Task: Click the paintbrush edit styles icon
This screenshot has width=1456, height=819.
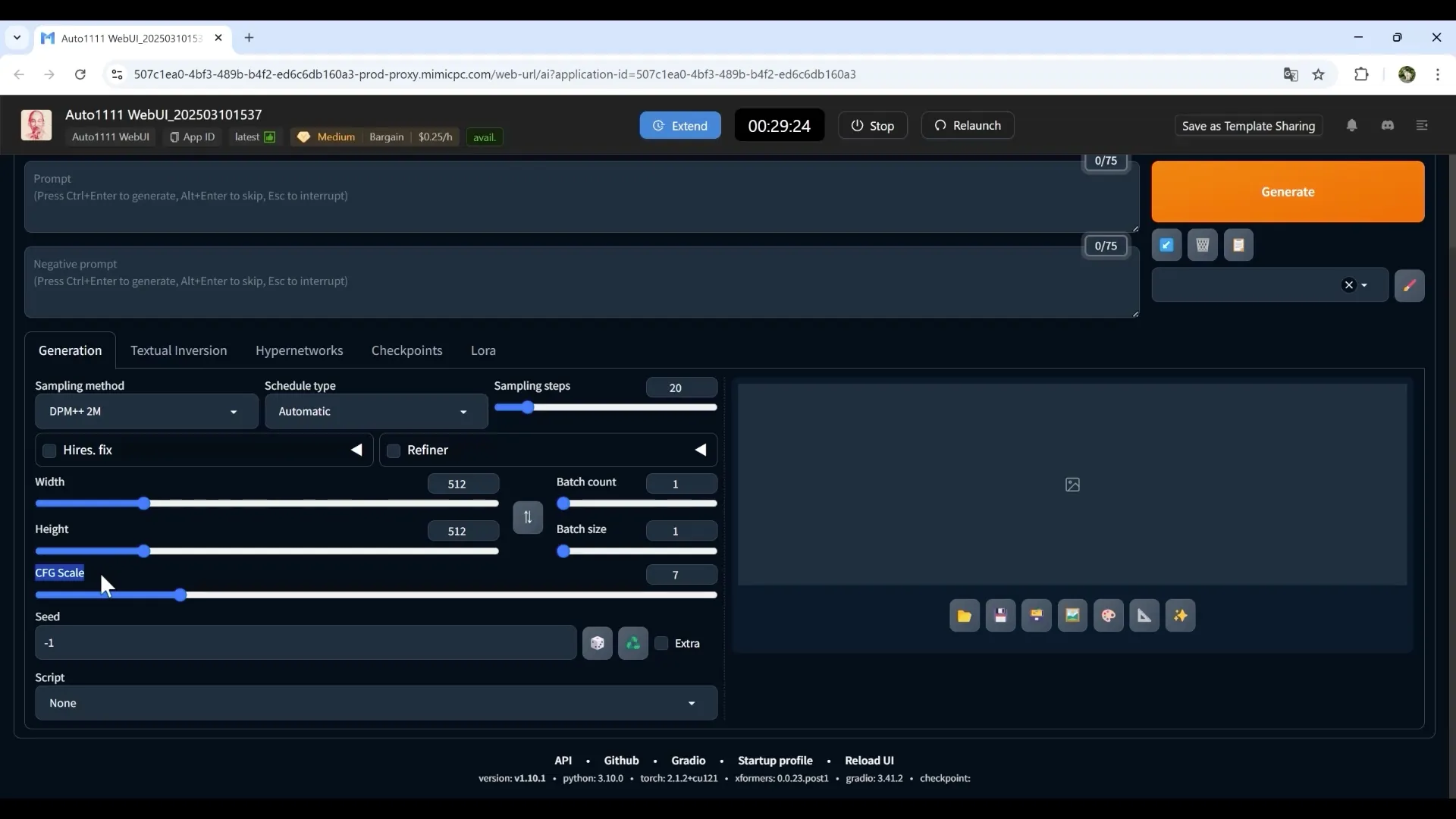Action: [x=1409, y=286]
